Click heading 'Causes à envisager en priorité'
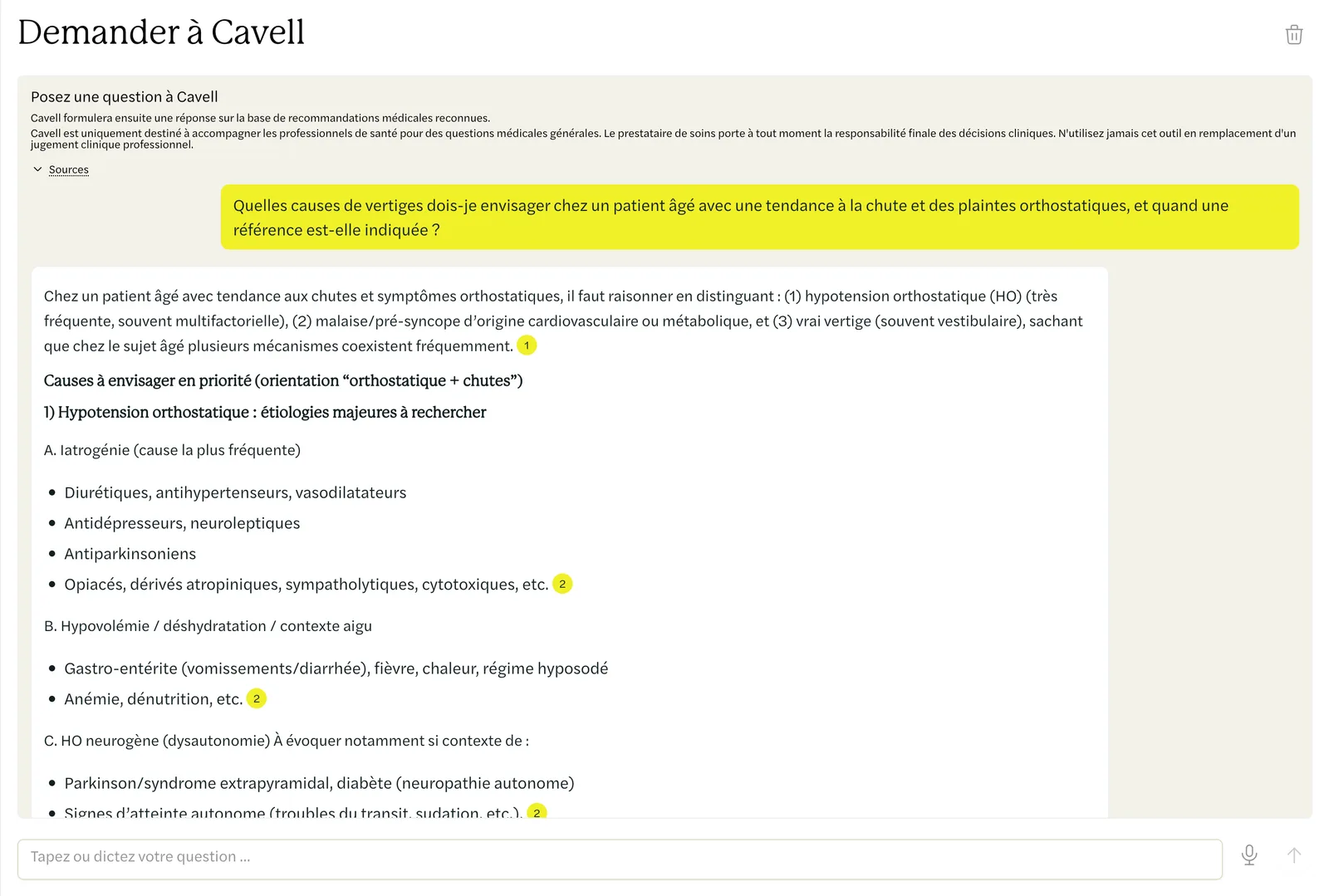This screenshot has height=896, width=1329. pyautogui.click(x=283, y=380)
